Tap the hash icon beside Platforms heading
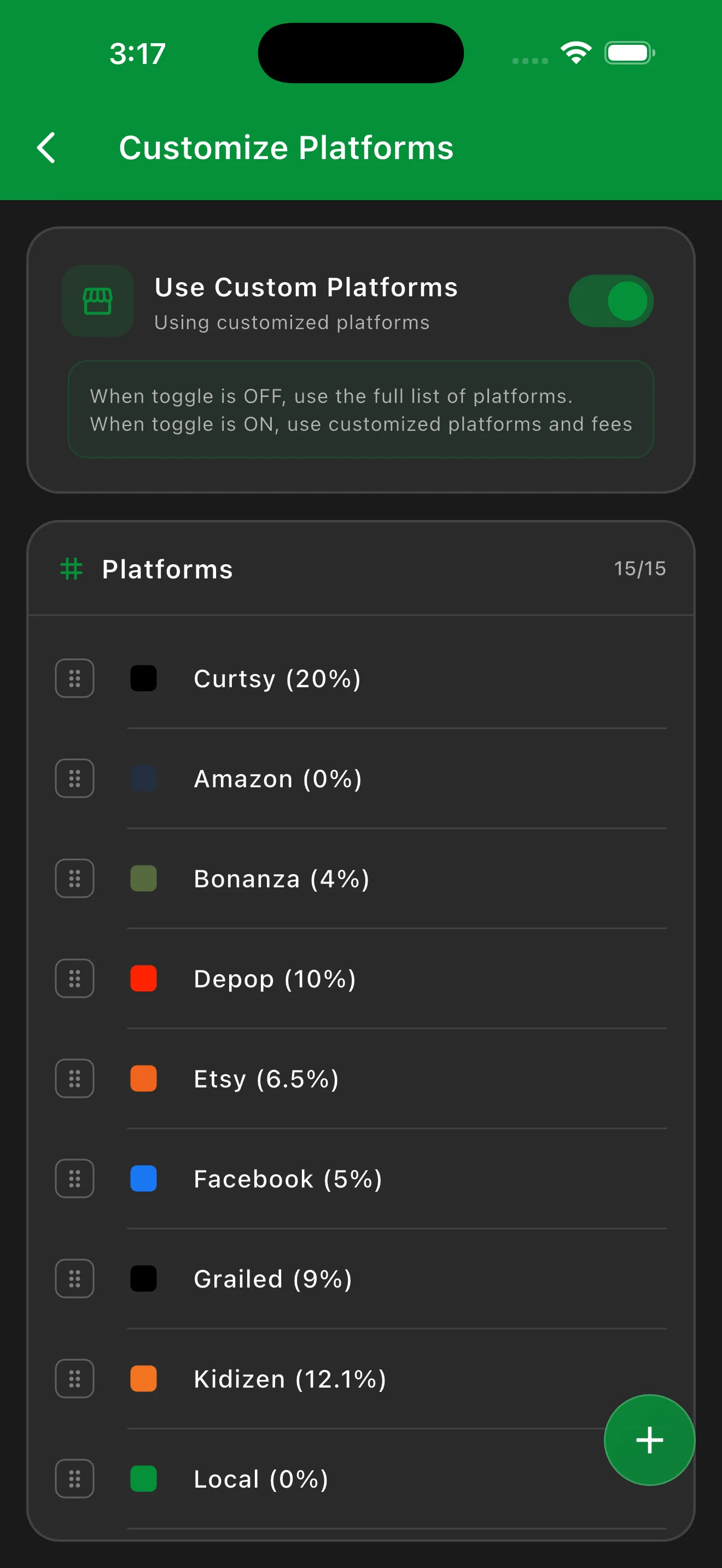 click(x=71, y=569)
